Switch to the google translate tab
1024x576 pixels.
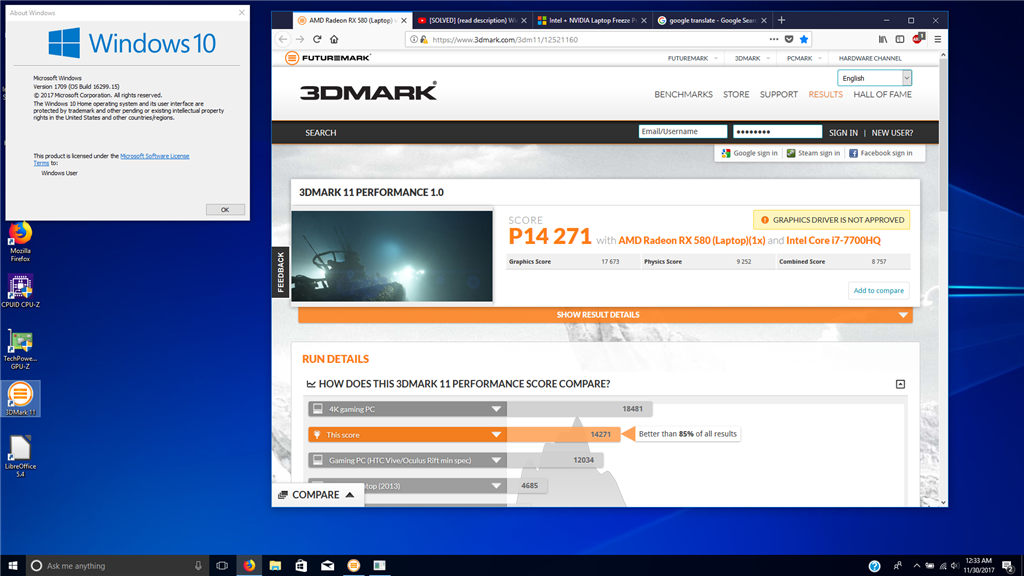(x=712, y=20)
